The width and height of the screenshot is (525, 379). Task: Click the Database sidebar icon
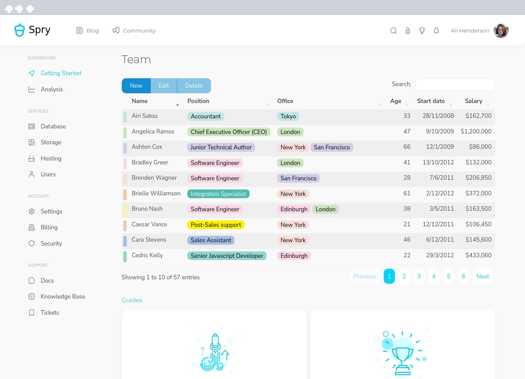(31, 126)
